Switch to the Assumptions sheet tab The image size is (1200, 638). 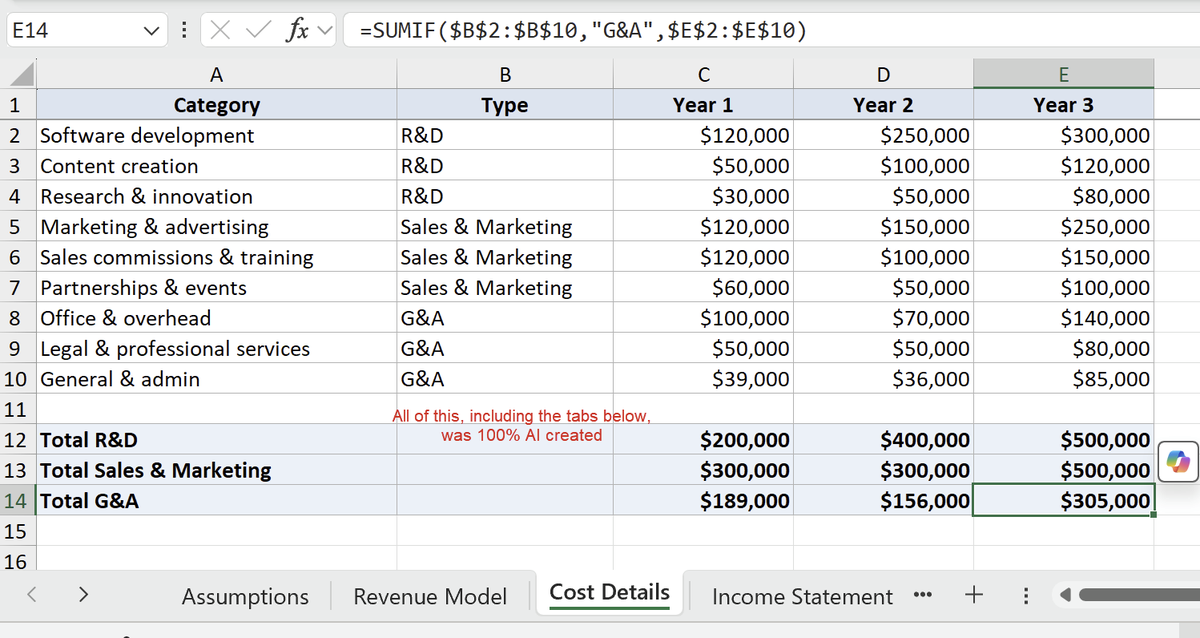point(245,597)
